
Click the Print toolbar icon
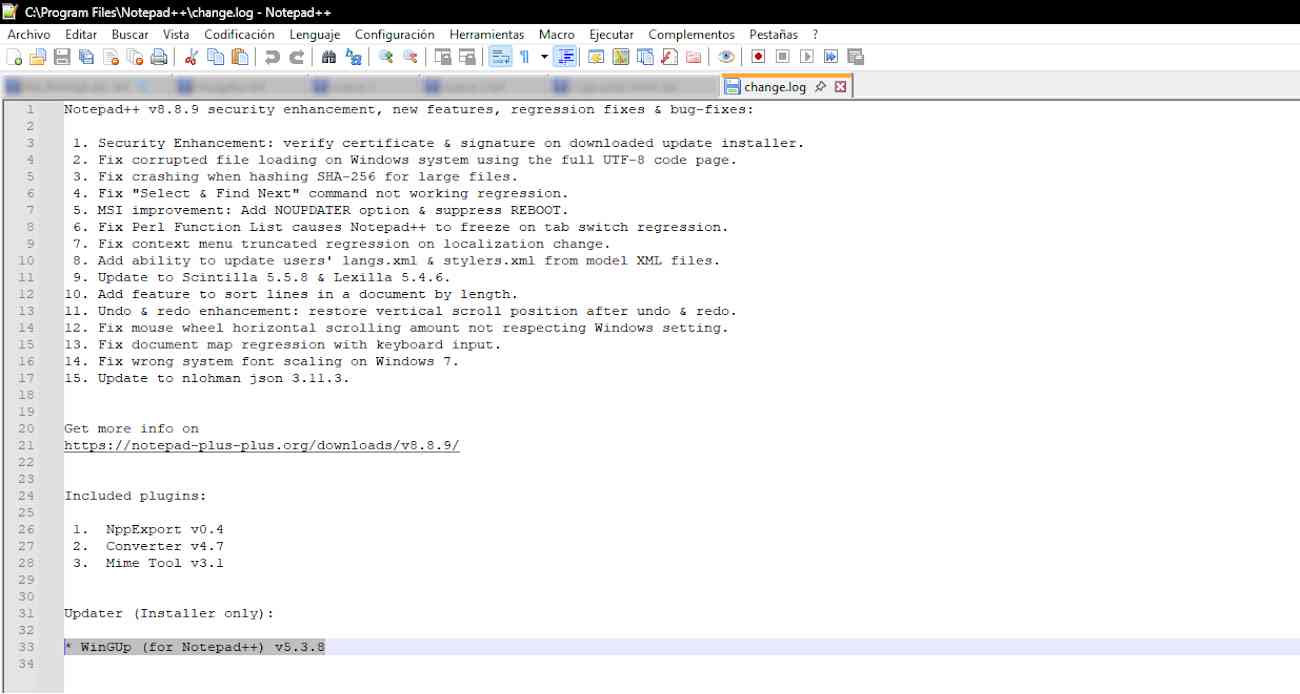pyautogui.click(x=159, y=57)
